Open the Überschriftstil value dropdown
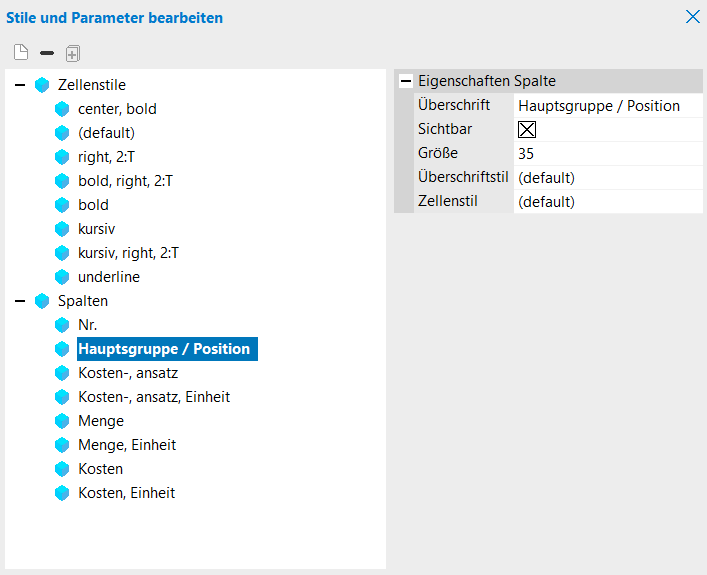 (x=607, y=177)
